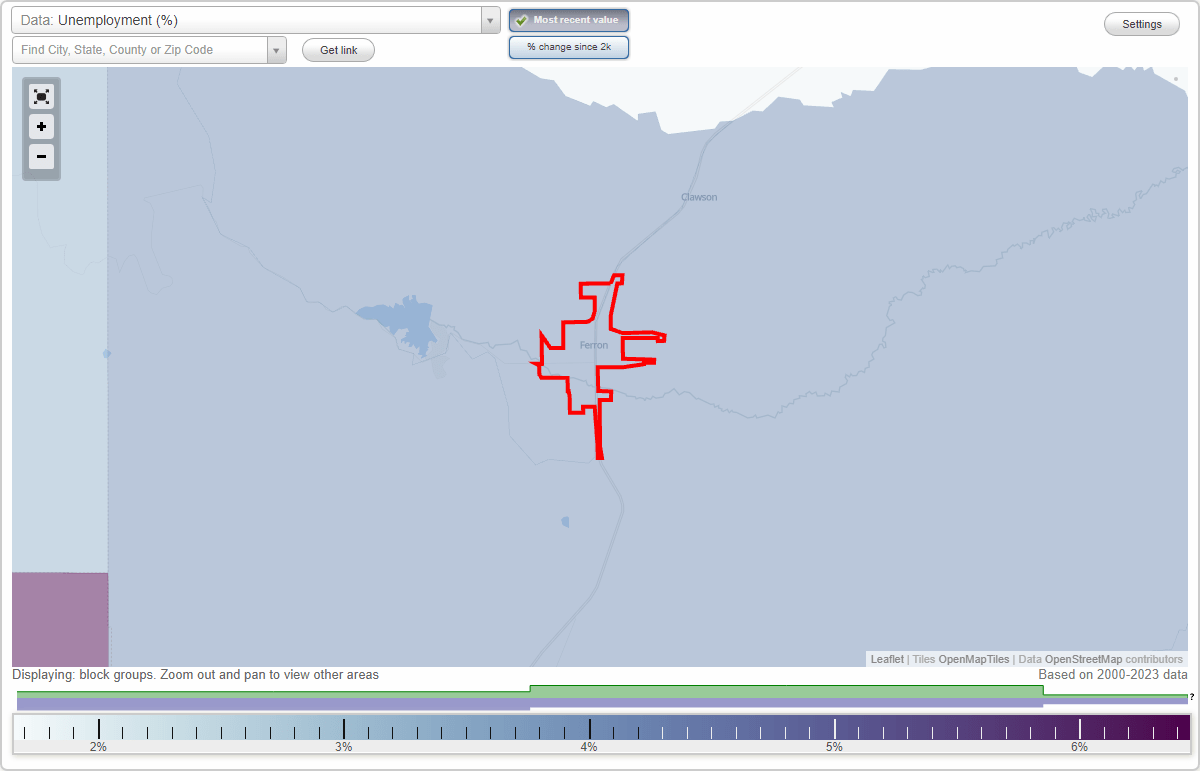The height and width of the screenshot is (771, 1200).
Task: Click the 5% mark on legend scale
Action: 834,747
